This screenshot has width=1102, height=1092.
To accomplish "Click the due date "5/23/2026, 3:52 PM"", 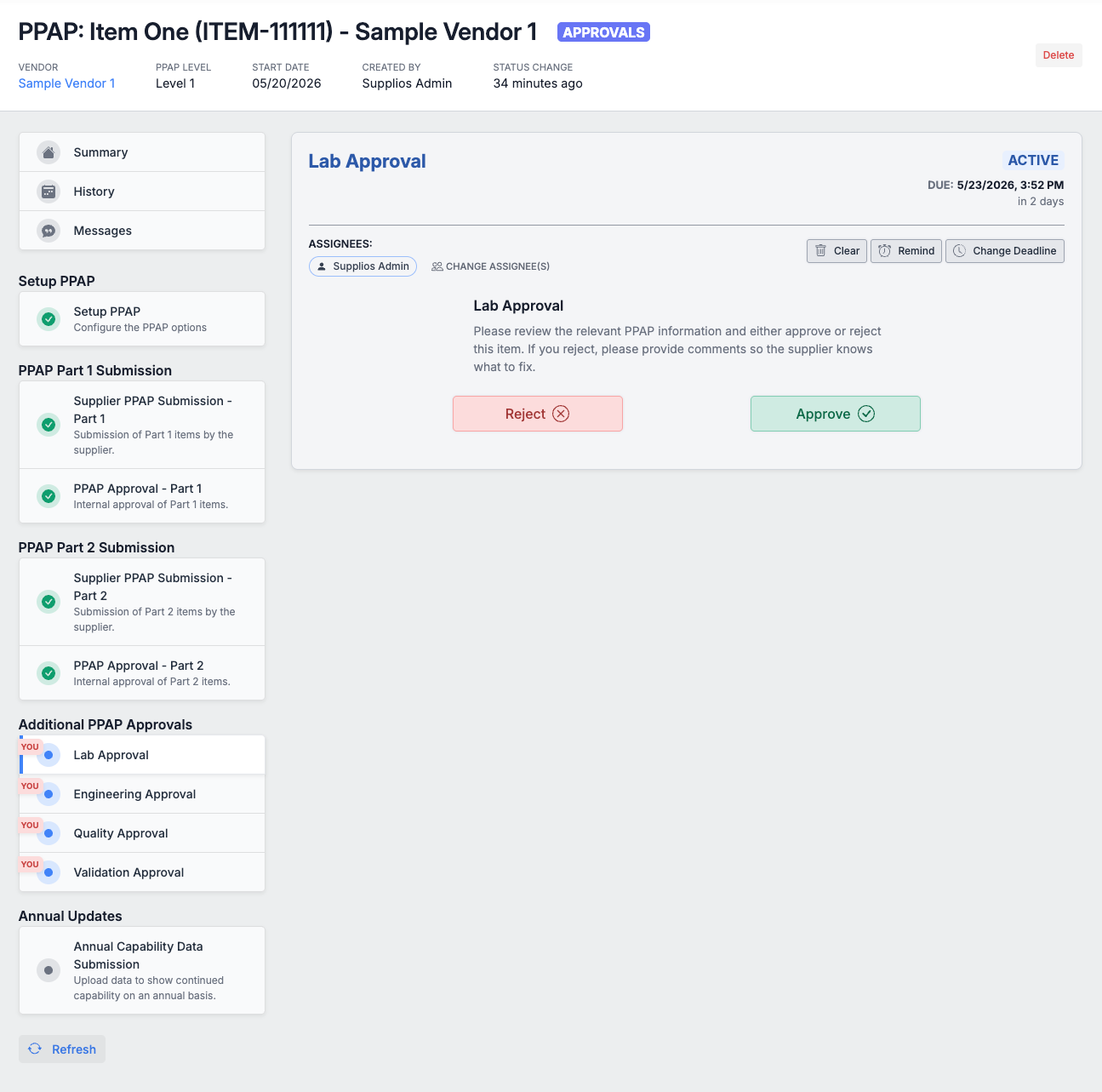I will (x=1010, y=185).
